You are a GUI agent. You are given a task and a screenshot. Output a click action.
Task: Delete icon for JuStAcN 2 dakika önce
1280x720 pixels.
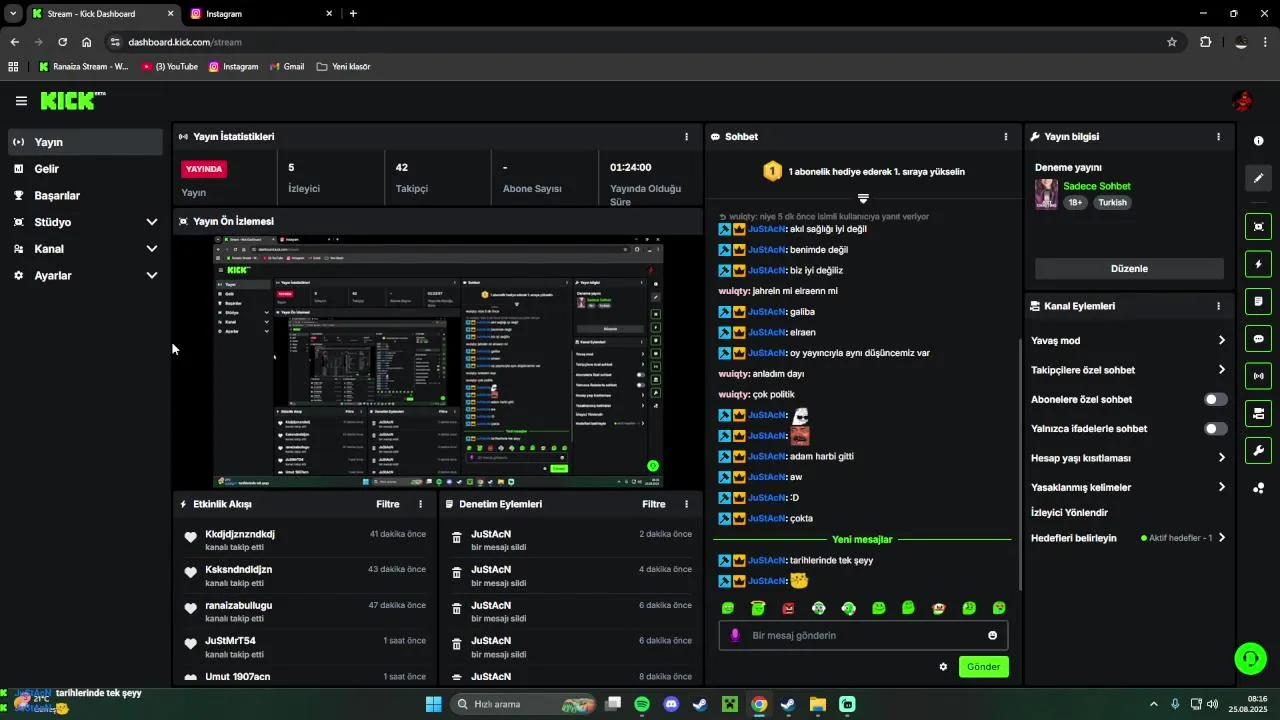pos(456,539)
